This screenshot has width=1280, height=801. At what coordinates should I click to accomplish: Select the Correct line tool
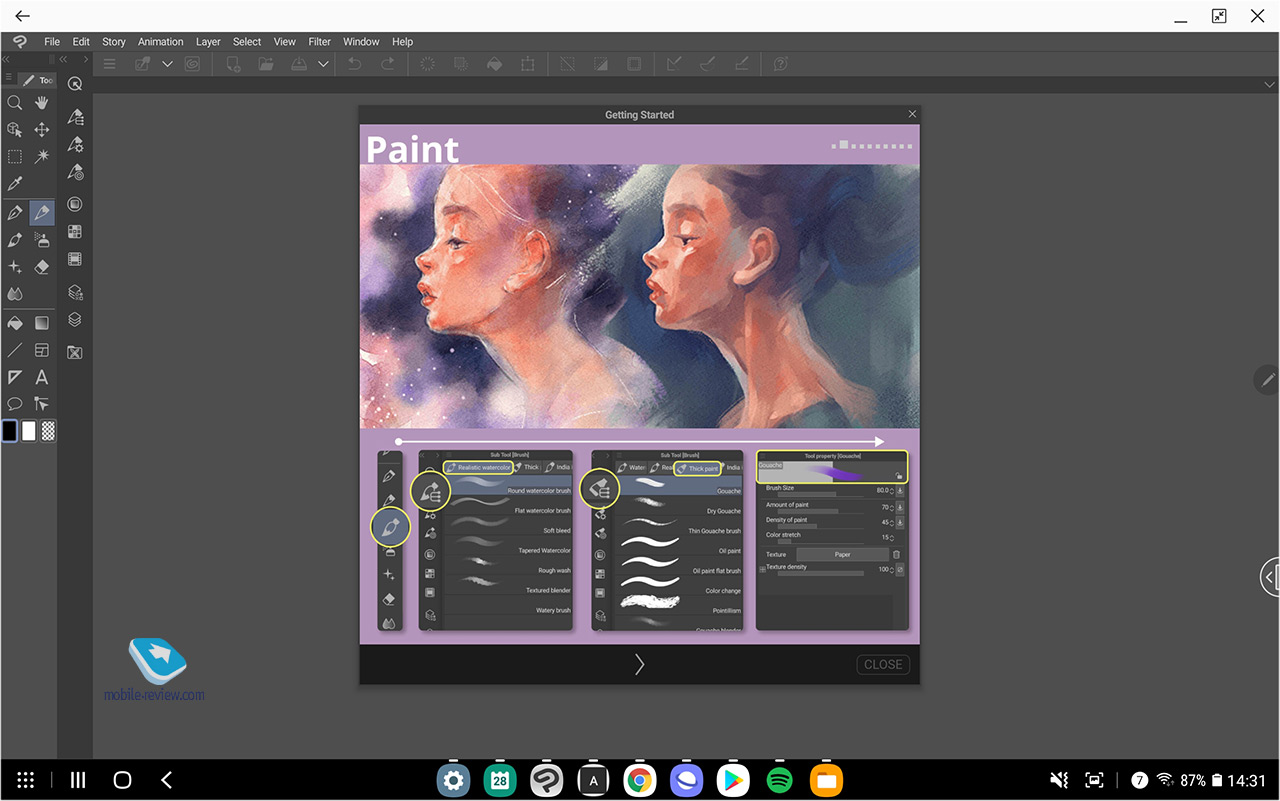point(42,404)
